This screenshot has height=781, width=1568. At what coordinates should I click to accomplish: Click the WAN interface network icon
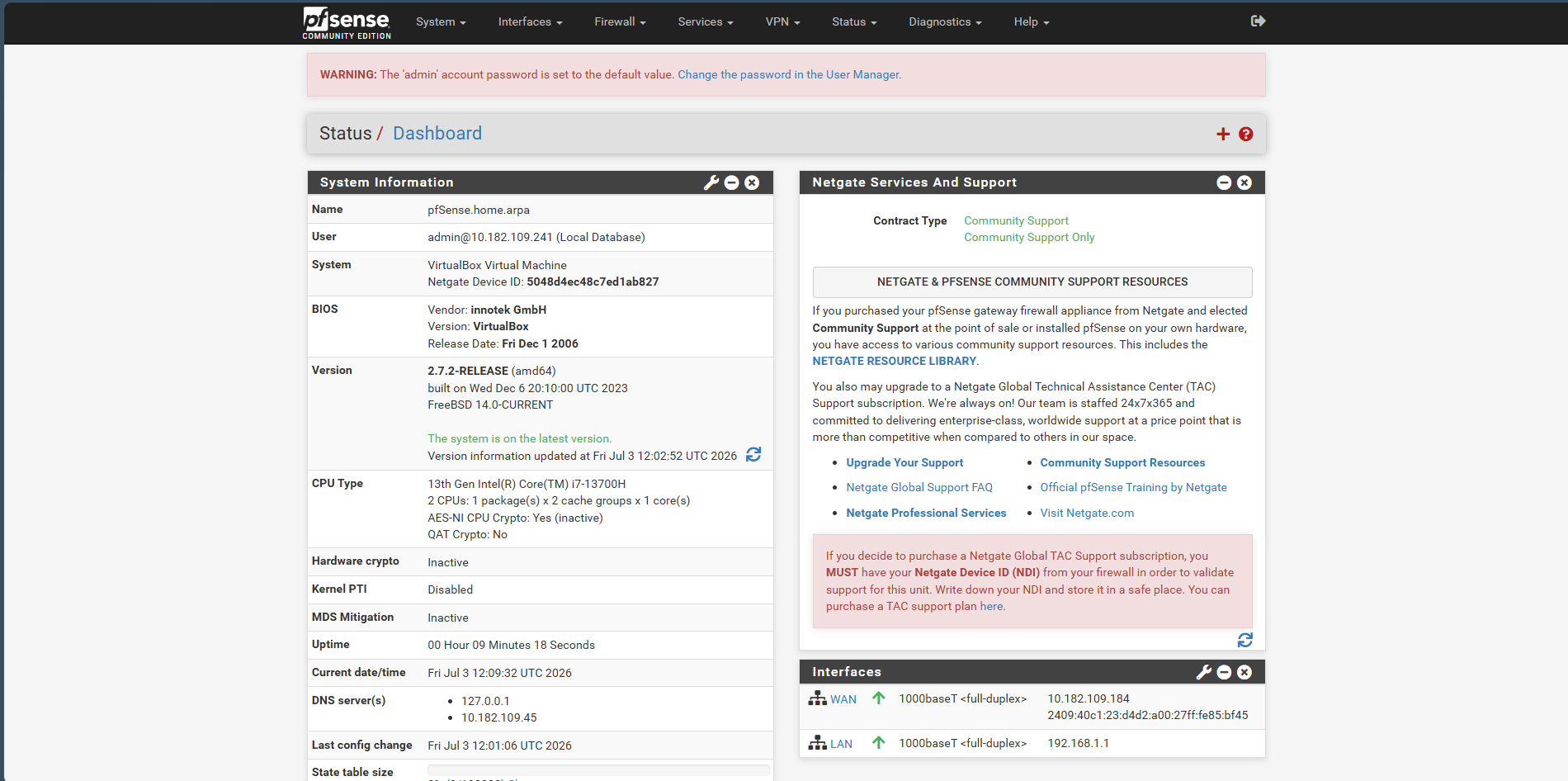[x=818, y=698]
